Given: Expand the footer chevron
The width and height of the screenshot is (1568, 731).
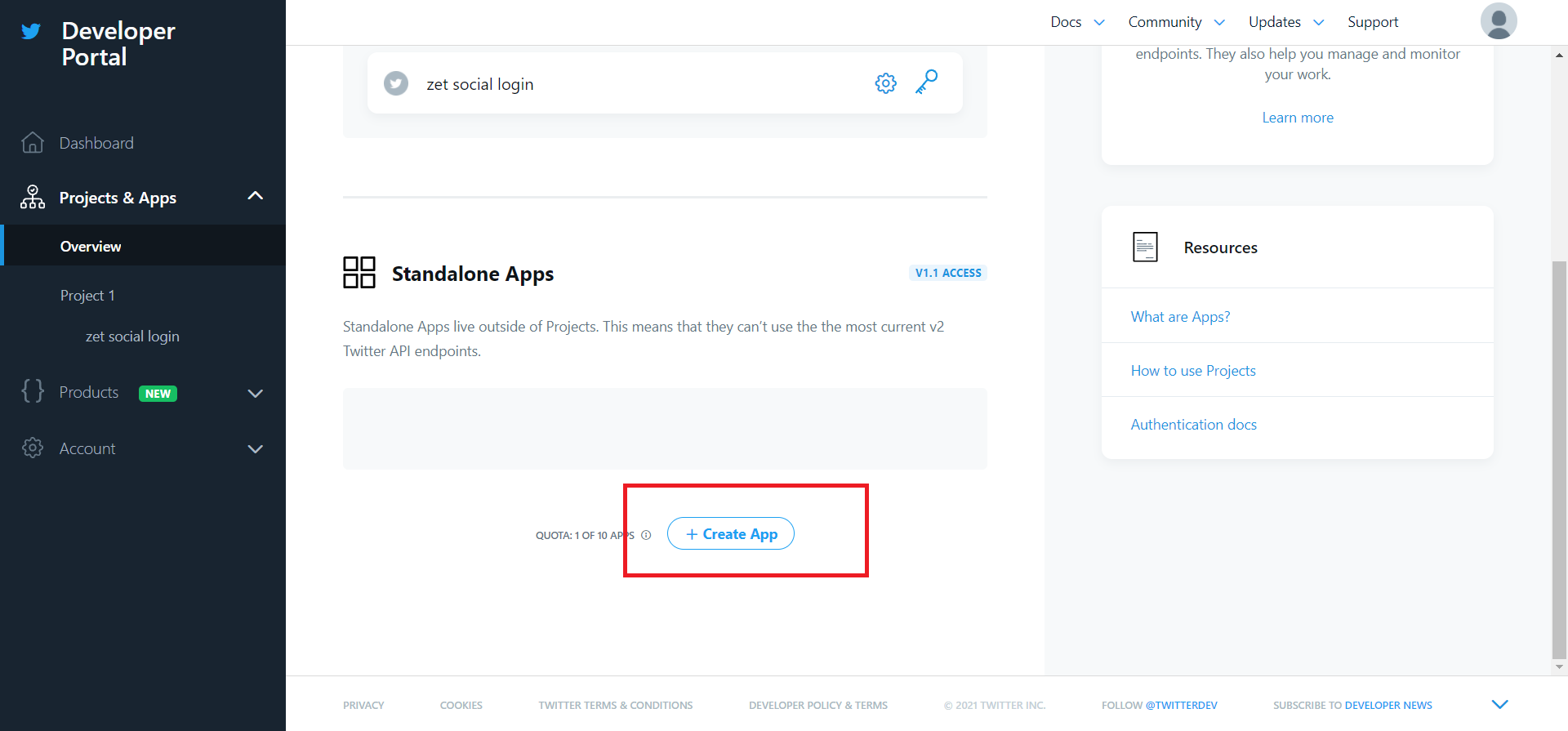Looking at the screenshot, I should pyautogui.click(x=1499, y=704).
